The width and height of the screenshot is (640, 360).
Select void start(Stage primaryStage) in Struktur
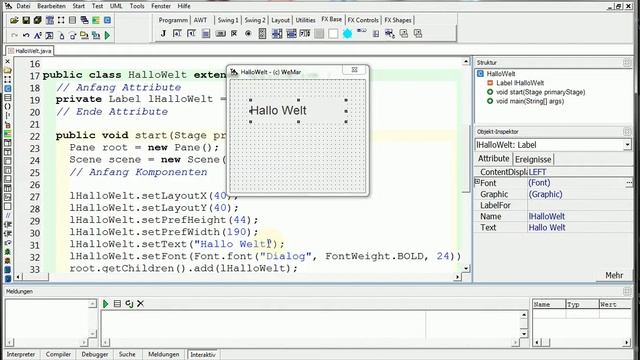click(540, 92)
